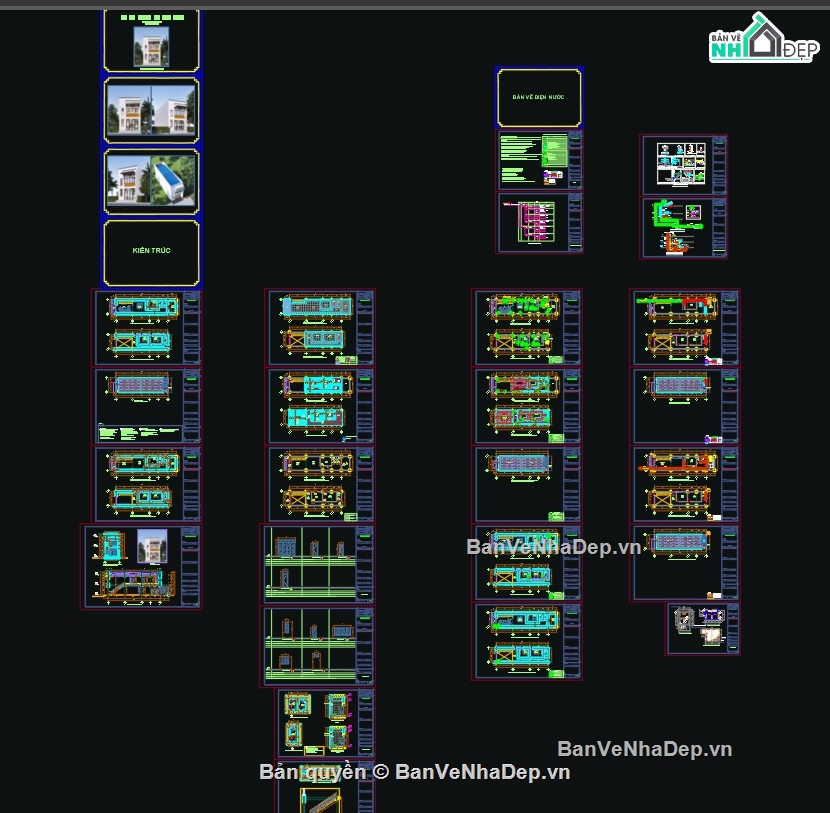Select small detail sheet at bottom of right column
The height and width of the screenshot is (813, 830).
tap(703, 629)
